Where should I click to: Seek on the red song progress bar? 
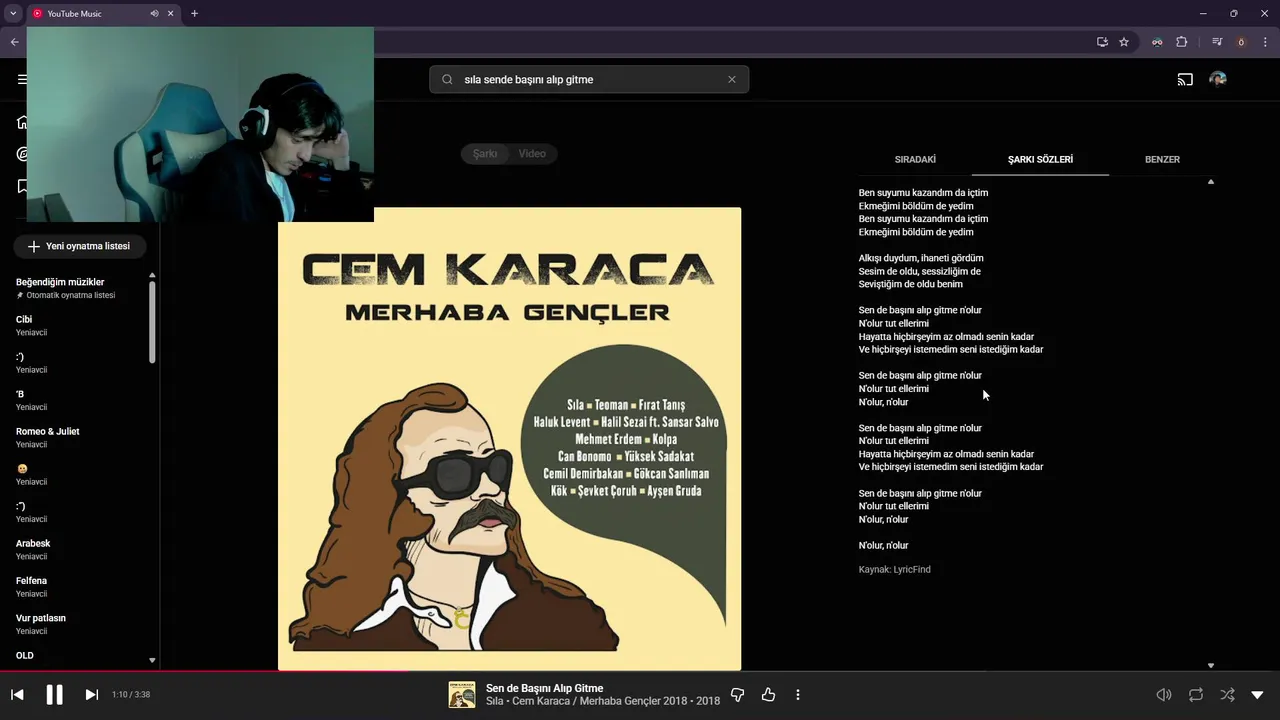(x=640, y=671)
